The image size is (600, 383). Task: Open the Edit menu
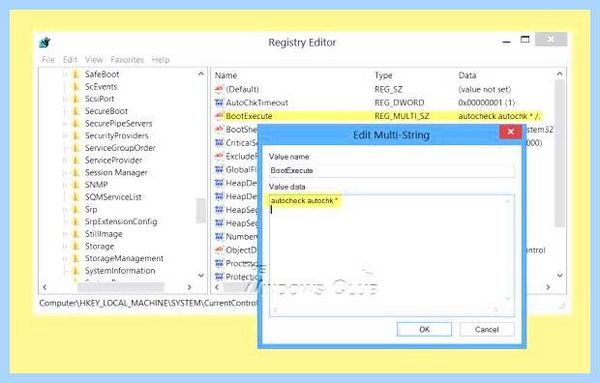coord(70,60)
